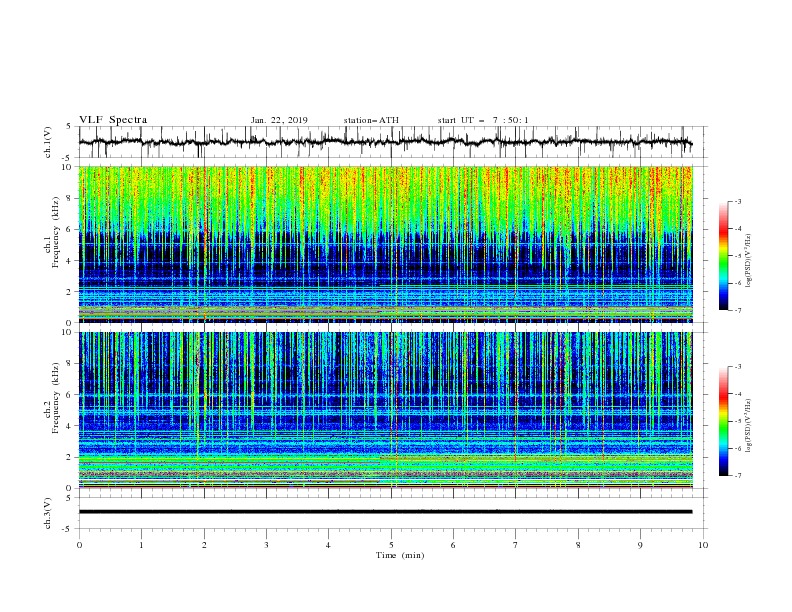The width and height of the screenshot is (792, 612).
Task: Click the "Time (min)" axis label
Action: (400, 555)
